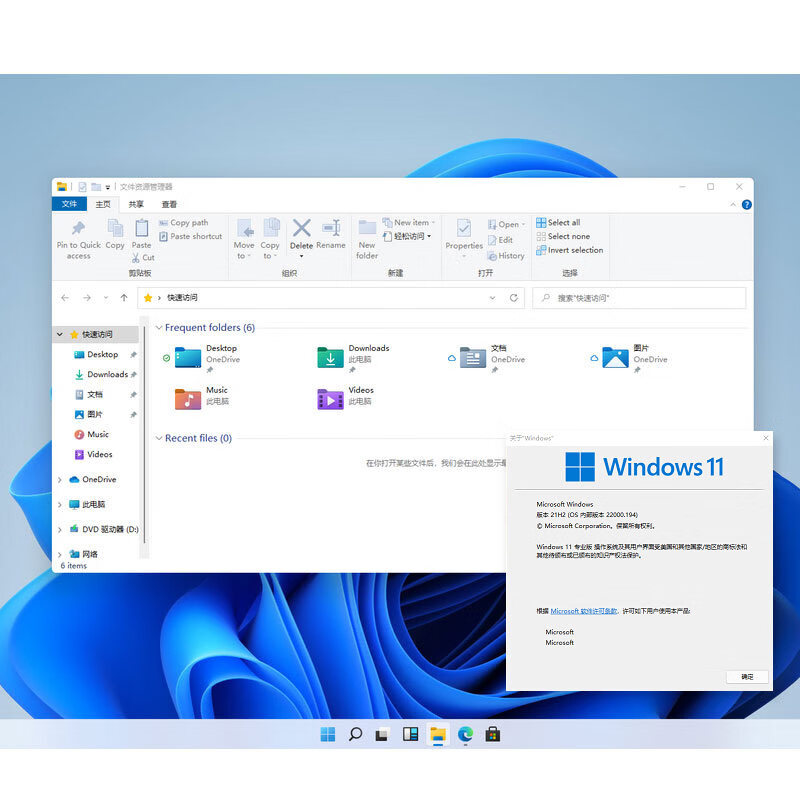The width and height of the screenshot is (800, 800).
Task: Click Select none in the ribbon
Action: tap(564, 237)
